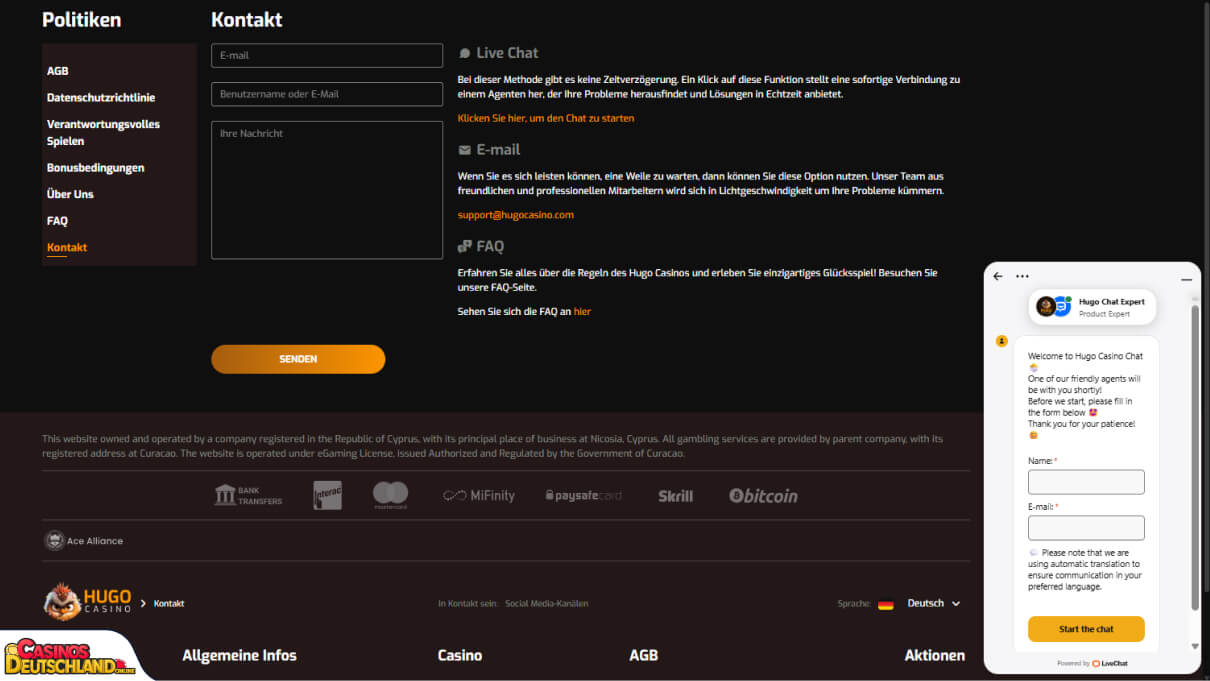
Task: Open the AGB menu item in Politiken
Action: 58,71
